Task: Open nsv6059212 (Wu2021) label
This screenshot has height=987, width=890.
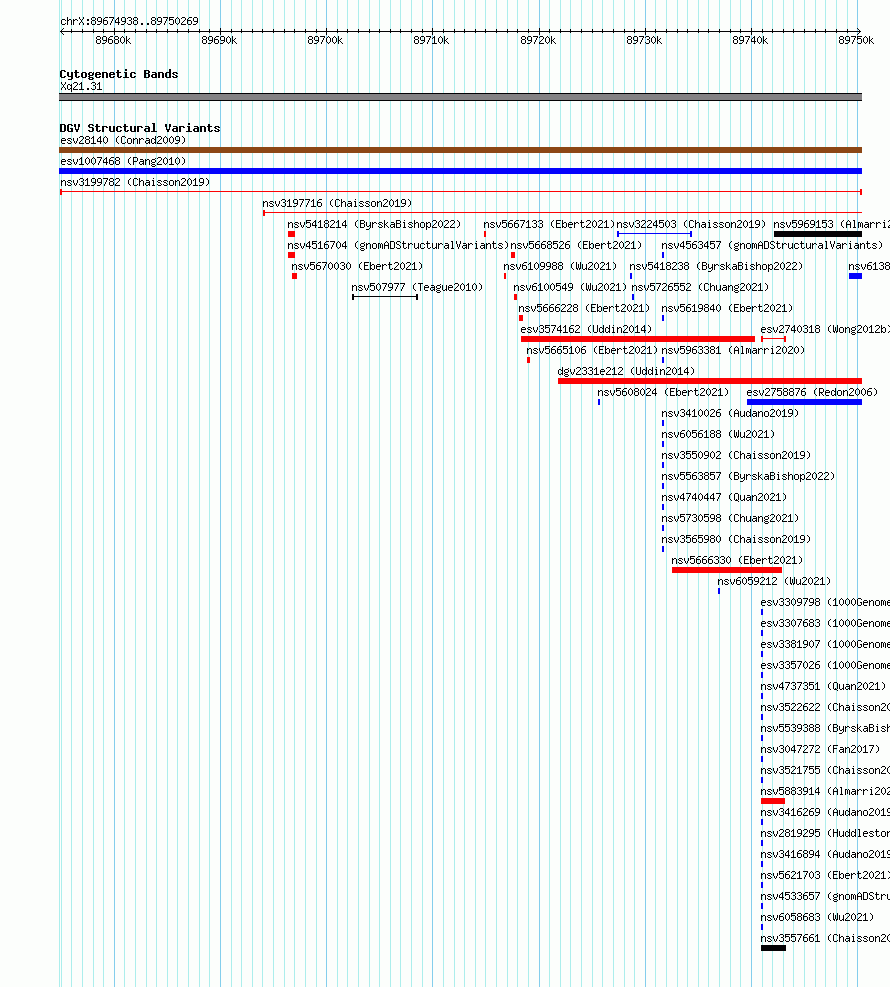Action: (x=774, y=582)
